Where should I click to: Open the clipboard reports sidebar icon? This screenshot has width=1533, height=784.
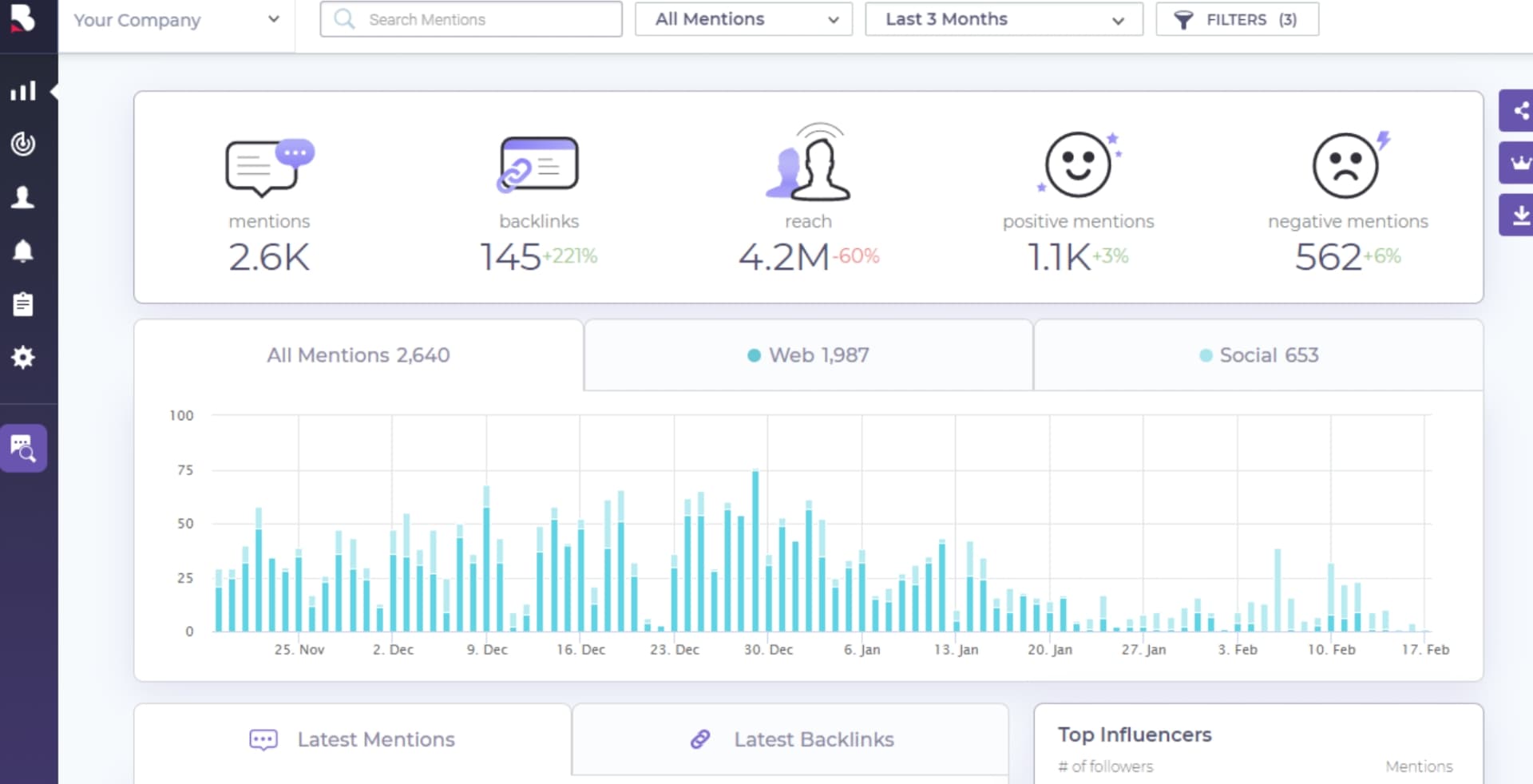[x=23, y=303]
